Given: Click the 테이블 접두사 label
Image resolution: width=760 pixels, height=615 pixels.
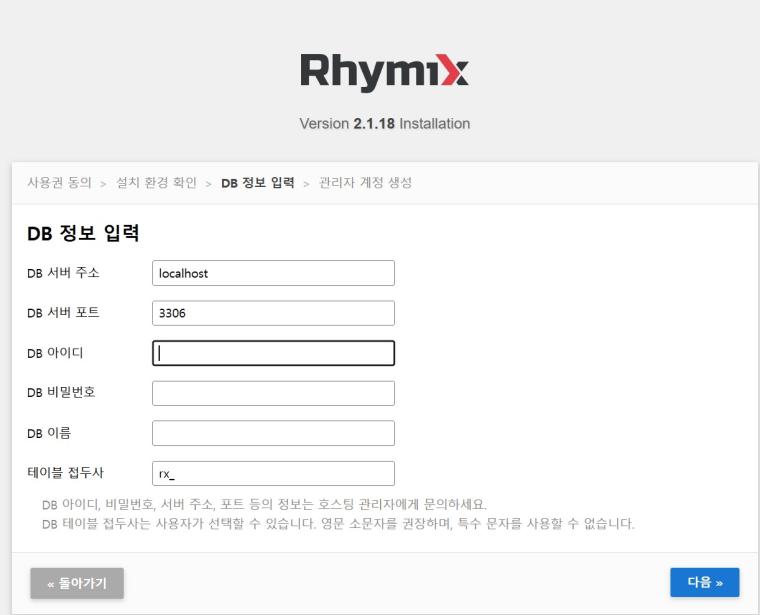Looking at the screenshot, I should pos(65,473).
